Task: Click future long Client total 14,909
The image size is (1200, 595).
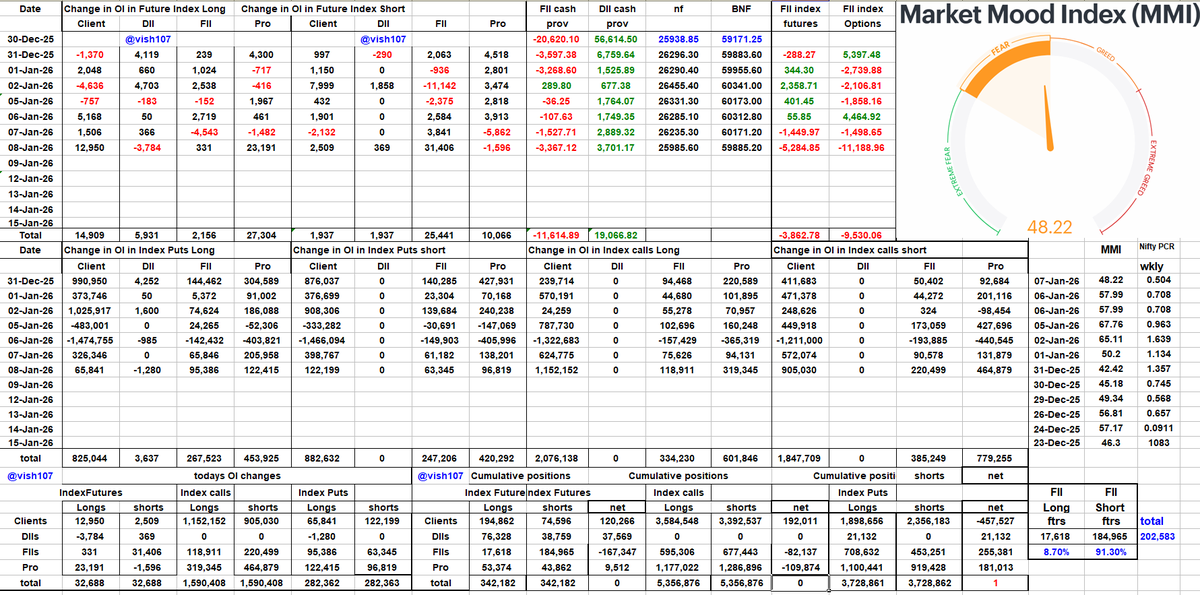Action: 90,233
